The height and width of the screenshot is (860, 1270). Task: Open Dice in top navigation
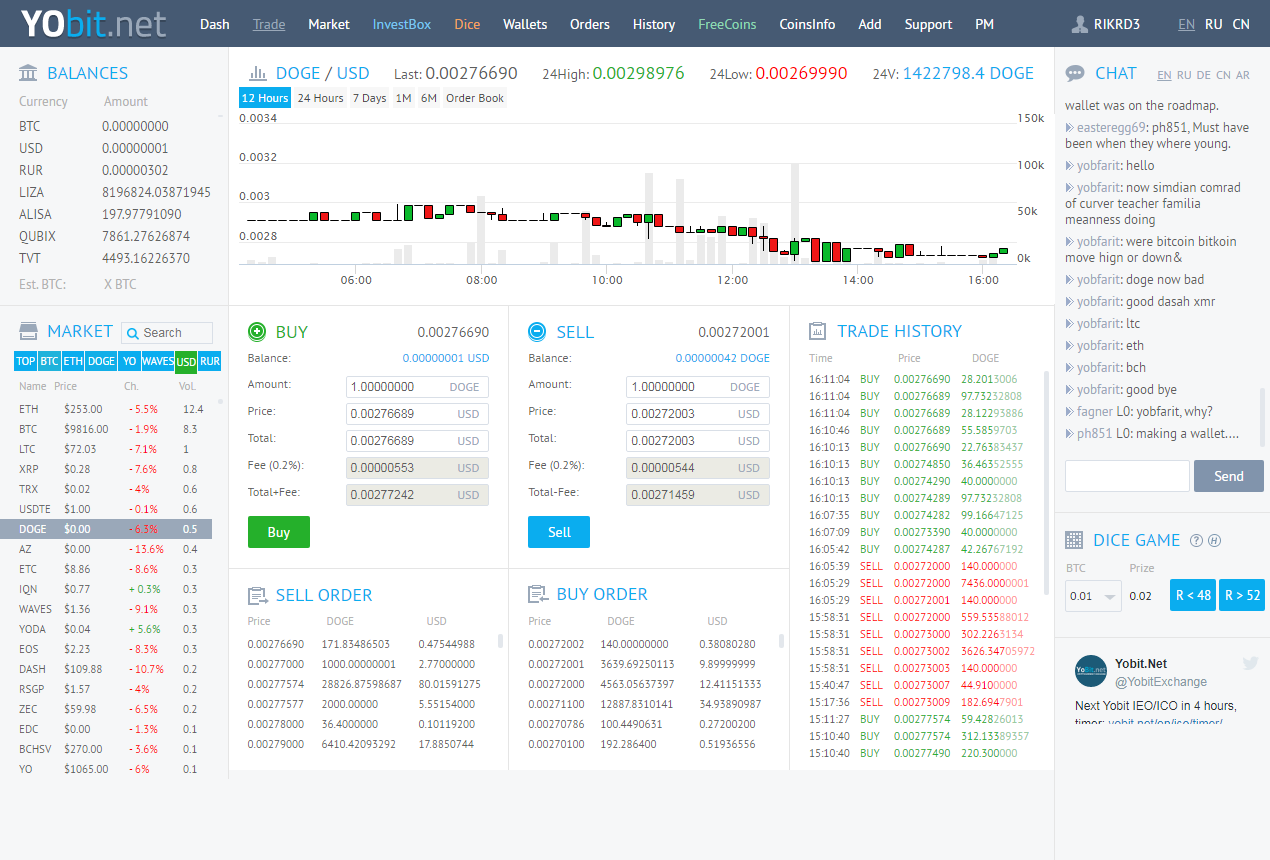tap(467, 24)
